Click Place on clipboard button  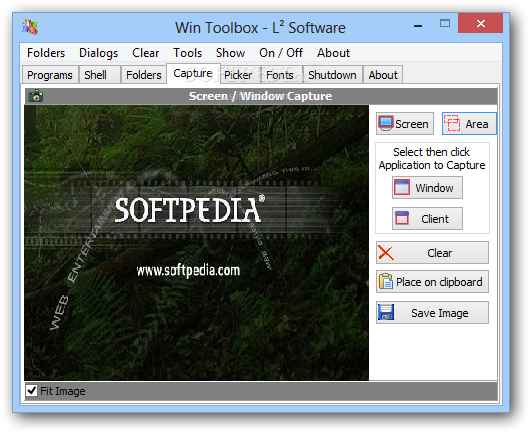[x=432, y=282]
